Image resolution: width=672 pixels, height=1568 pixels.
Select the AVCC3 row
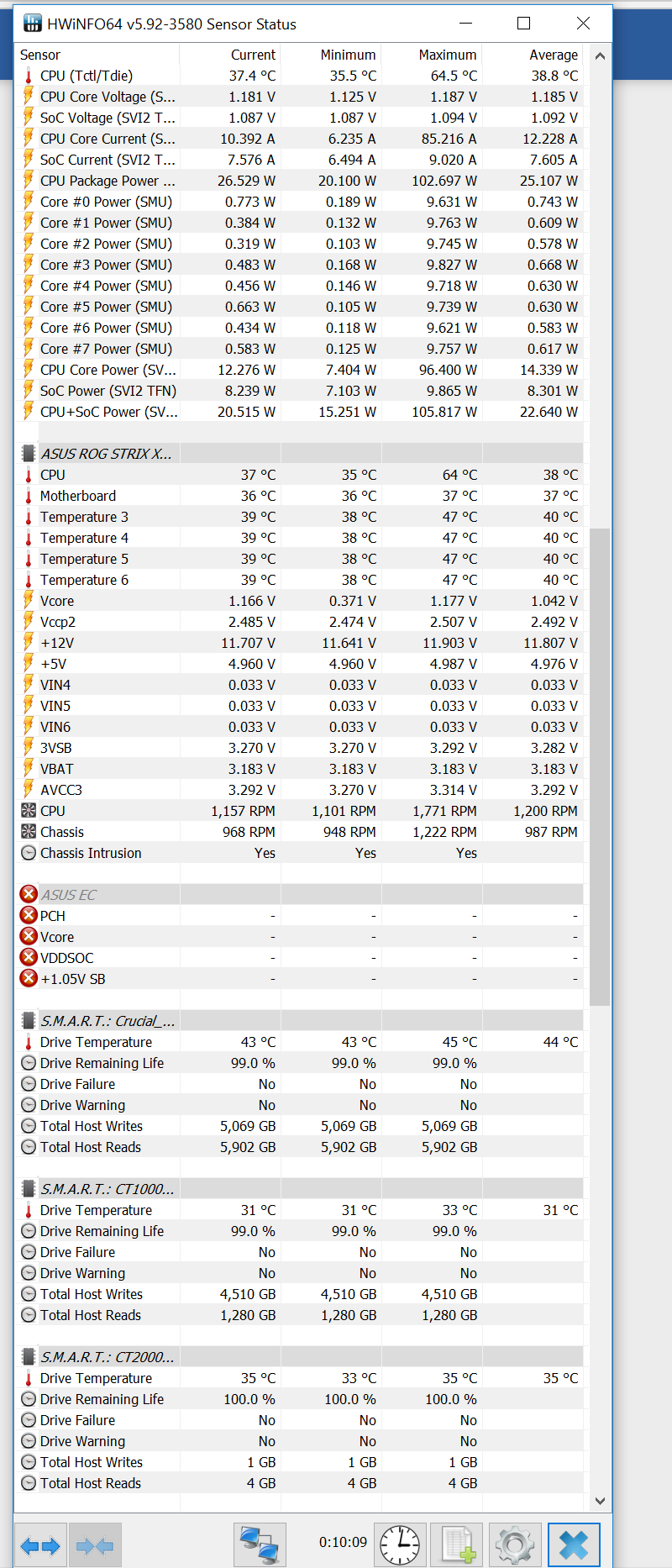[299, 790]
